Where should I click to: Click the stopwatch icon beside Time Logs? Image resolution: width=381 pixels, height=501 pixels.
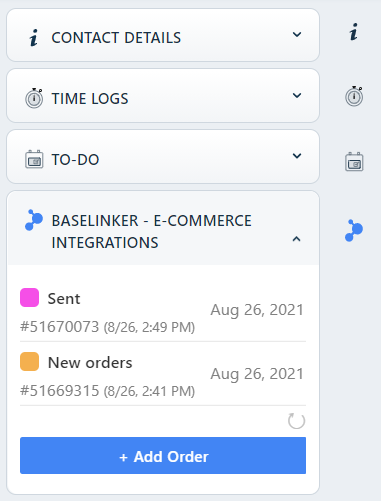click(x=34, y=98)
